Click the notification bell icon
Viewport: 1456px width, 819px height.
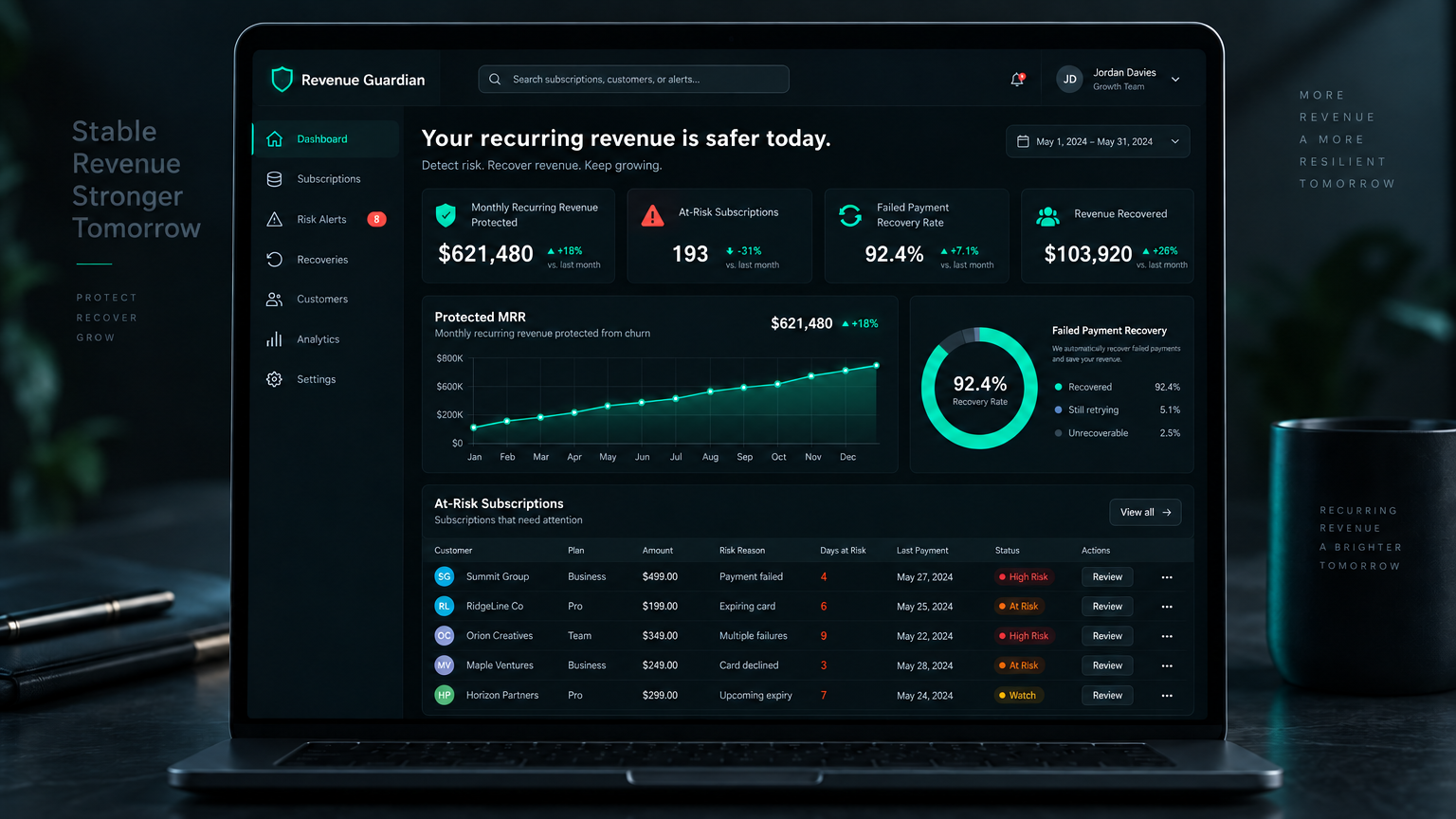pos(1017,80)
